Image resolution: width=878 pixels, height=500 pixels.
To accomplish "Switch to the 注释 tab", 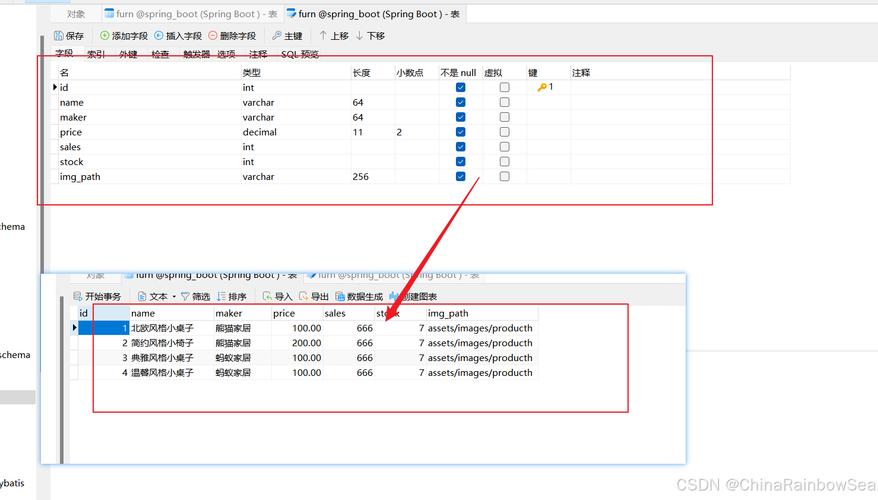I will tap(258, 54).
